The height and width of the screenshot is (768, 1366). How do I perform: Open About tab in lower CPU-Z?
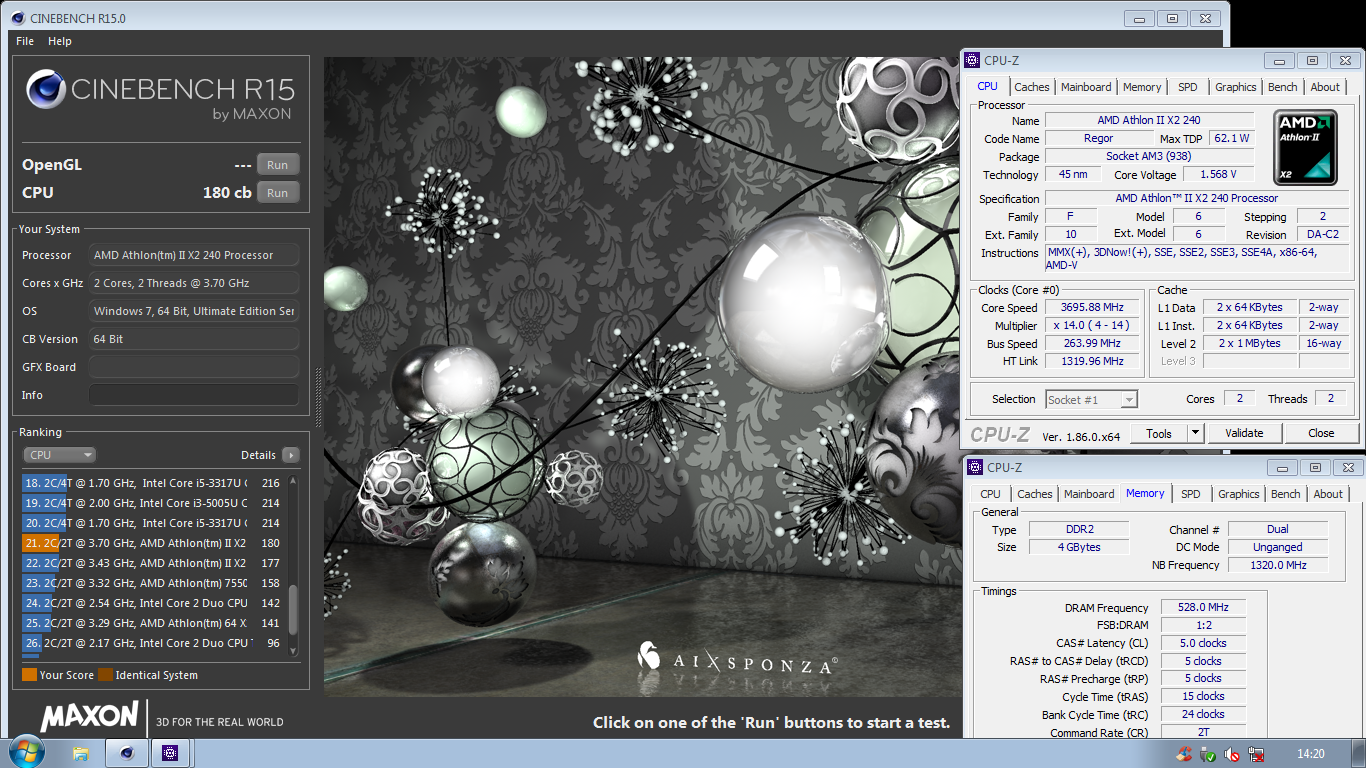(x=1328, y=494)
